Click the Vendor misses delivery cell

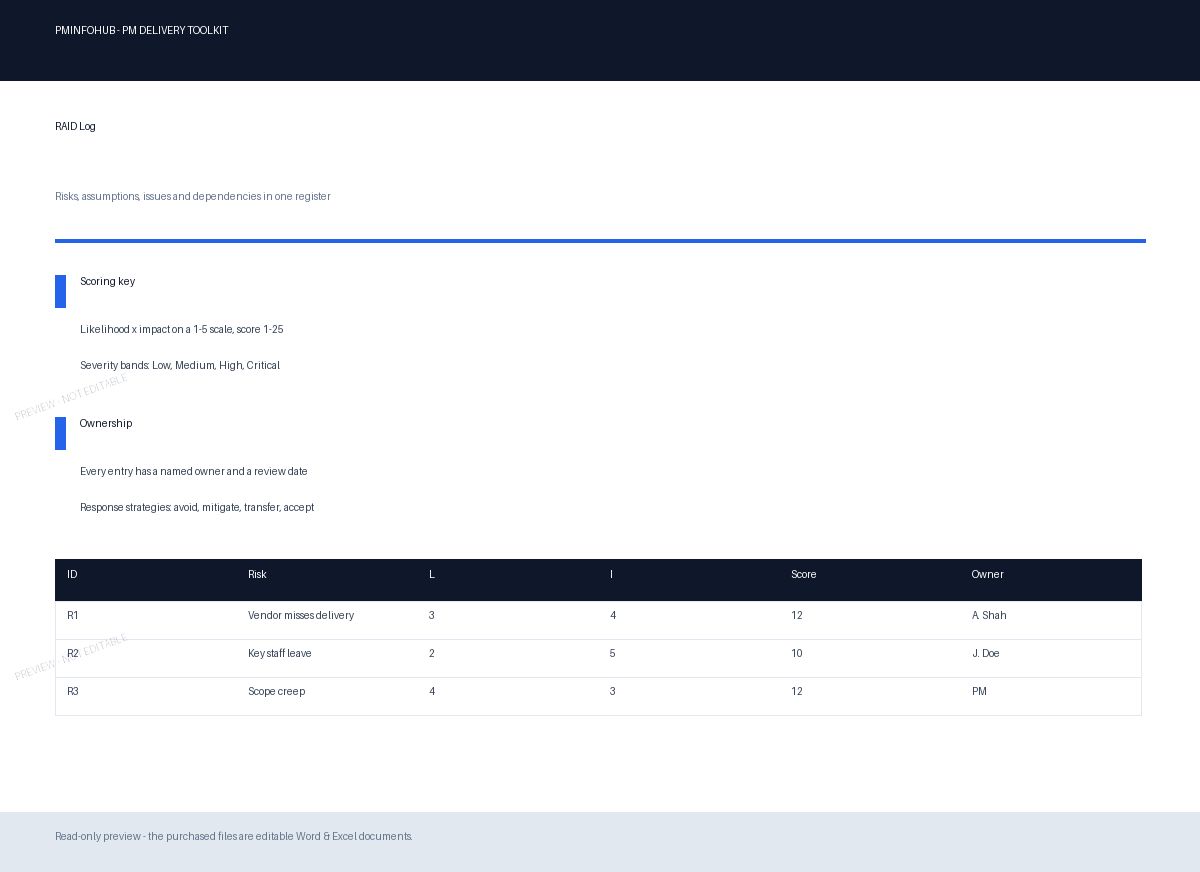tap(301, 615)
